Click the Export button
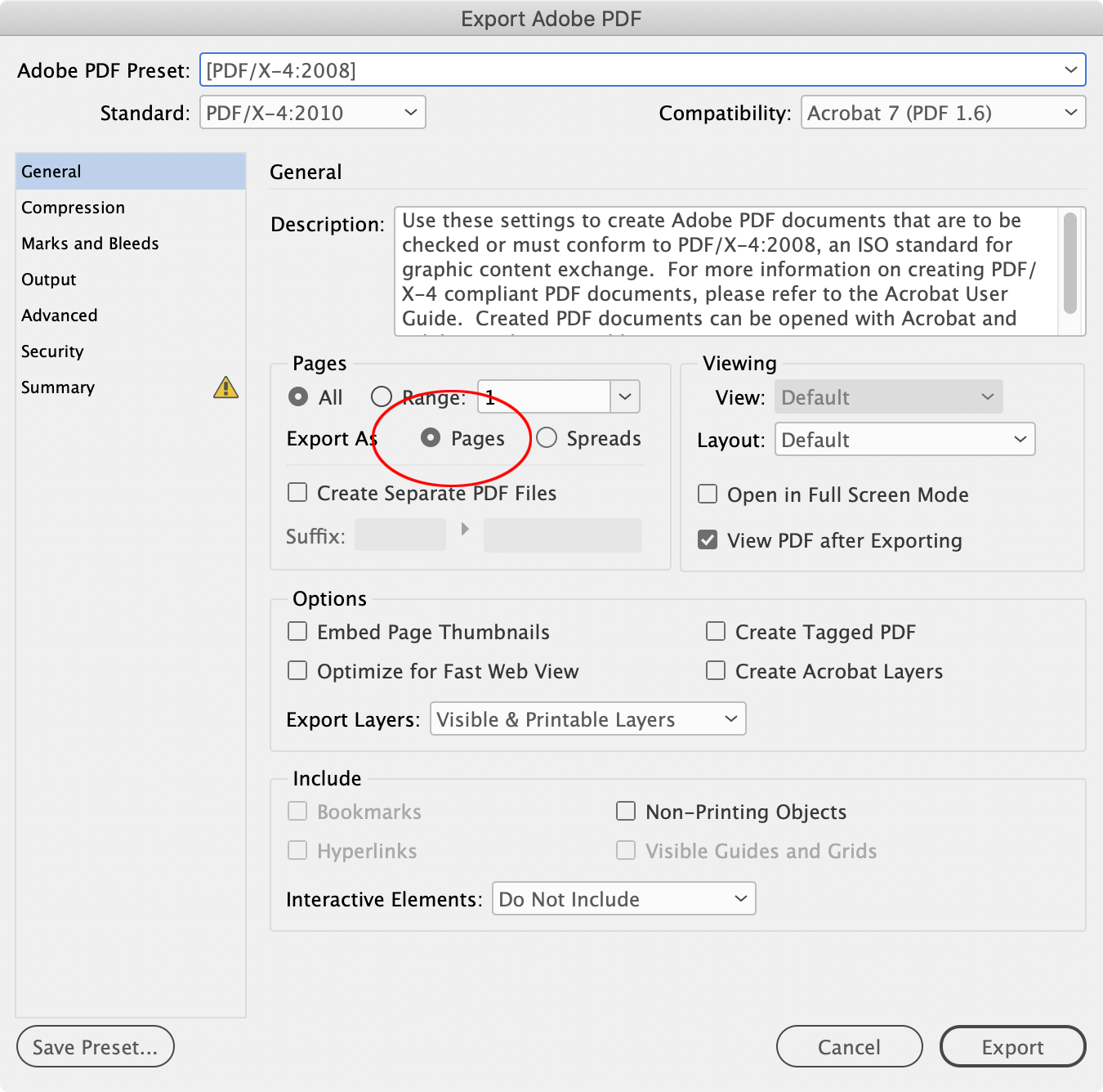Image resolution: width=1103 pixels, height=1092 pixels. tap(1012, 1046)
